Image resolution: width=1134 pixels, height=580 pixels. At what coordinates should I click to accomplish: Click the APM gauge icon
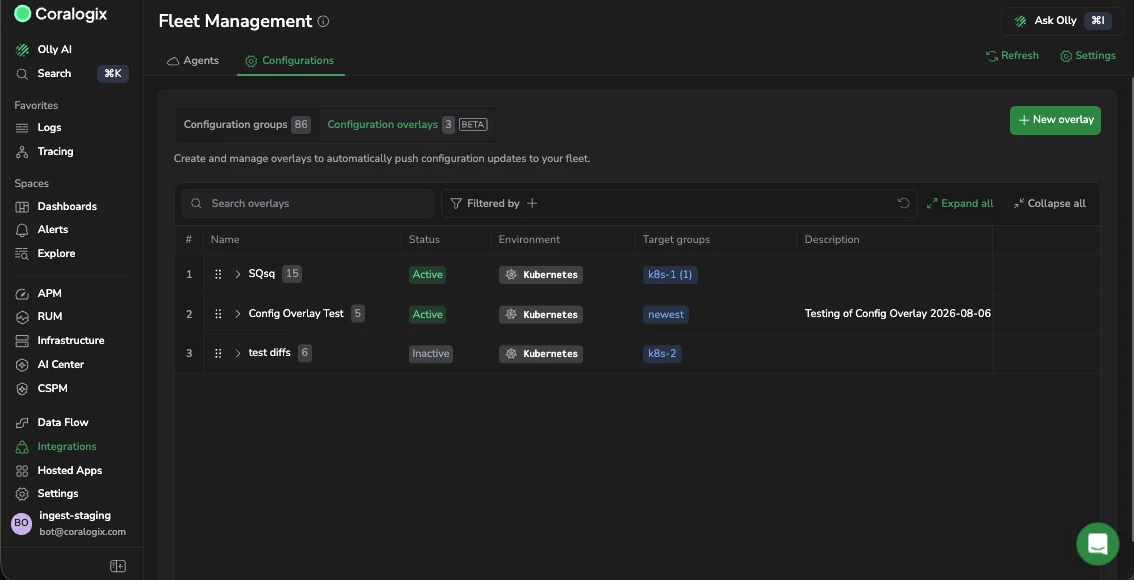click(x=22, y=294)
